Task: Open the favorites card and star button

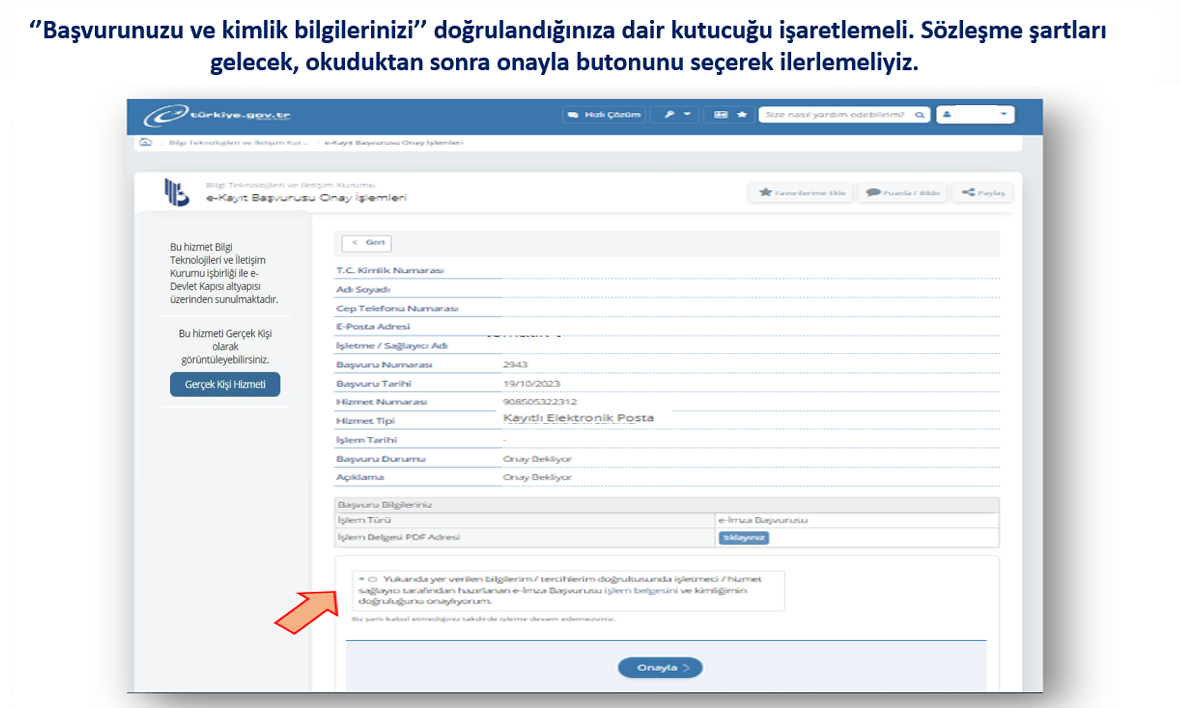Action: pos(730,115)
